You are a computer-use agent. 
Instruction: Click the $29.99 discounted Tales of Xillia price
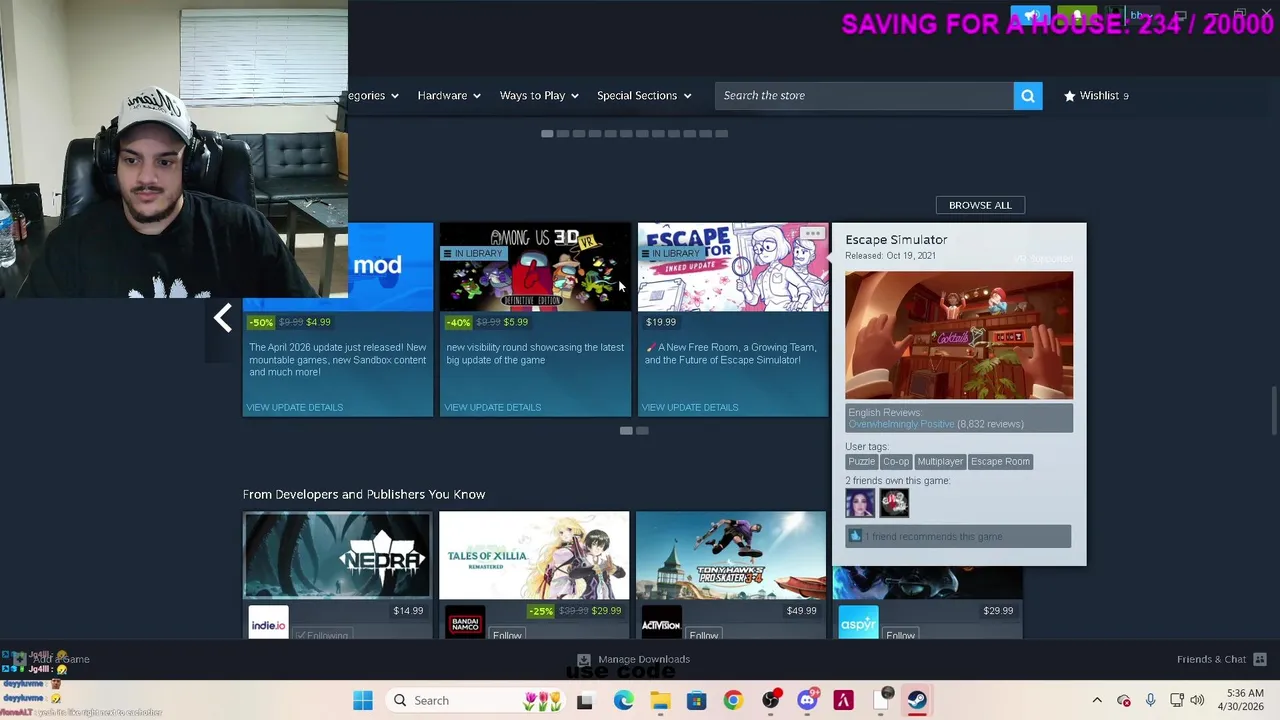(x=606, y=610)
